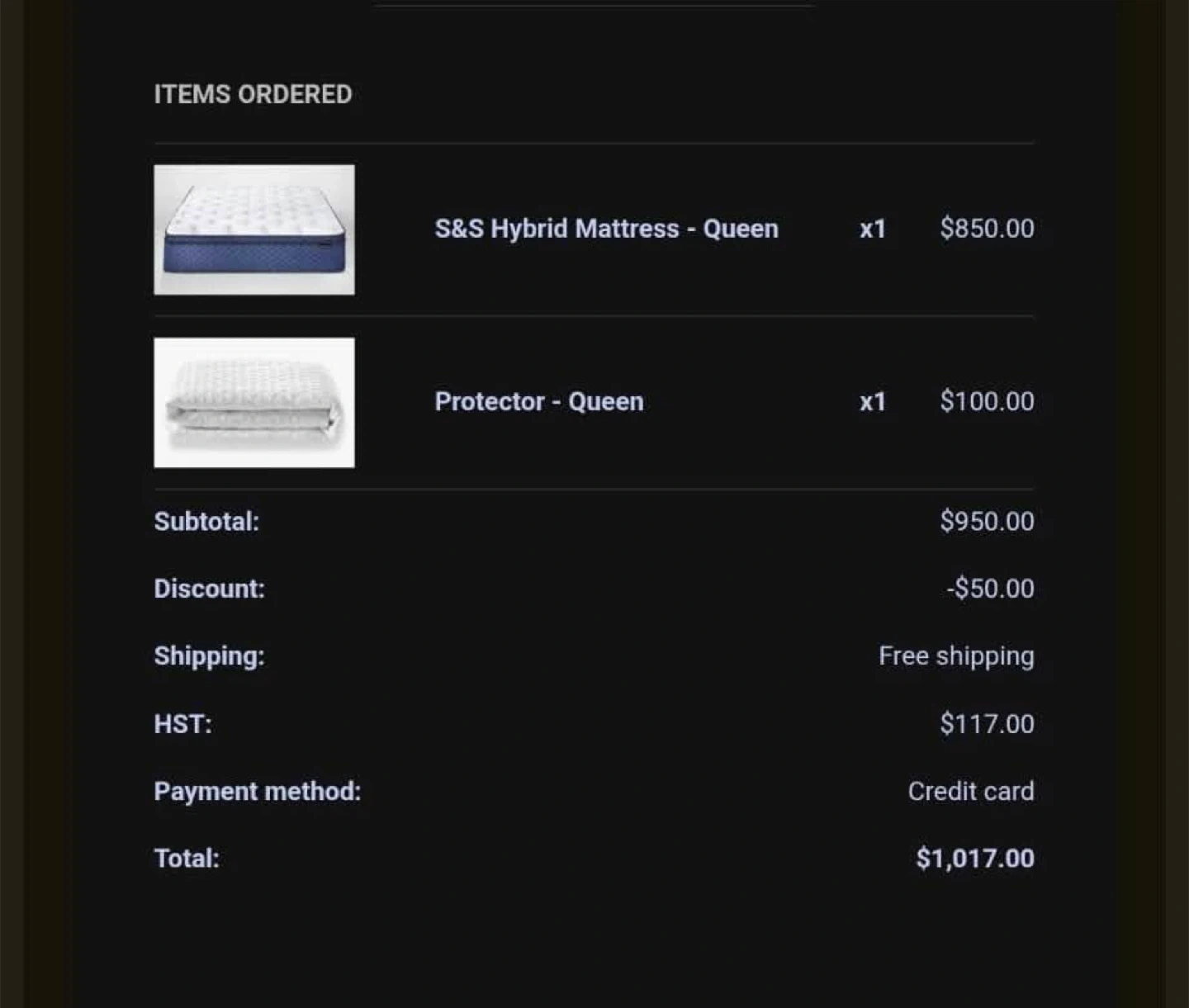1189x1008 pixels.
Task: Click the Subtotal label
Action: pos(206,522)
